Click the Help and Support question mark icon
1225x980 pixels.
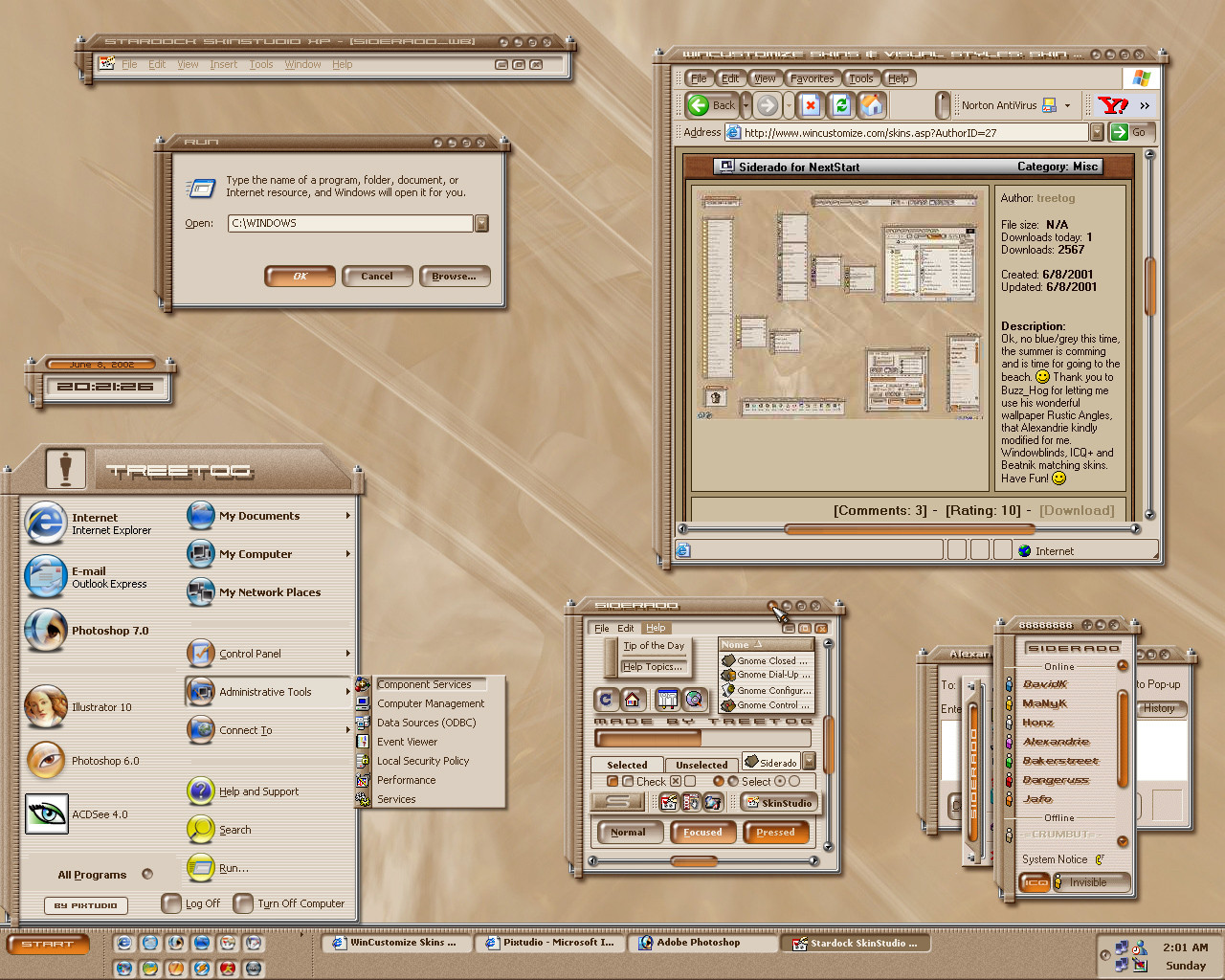coord(201,791)
